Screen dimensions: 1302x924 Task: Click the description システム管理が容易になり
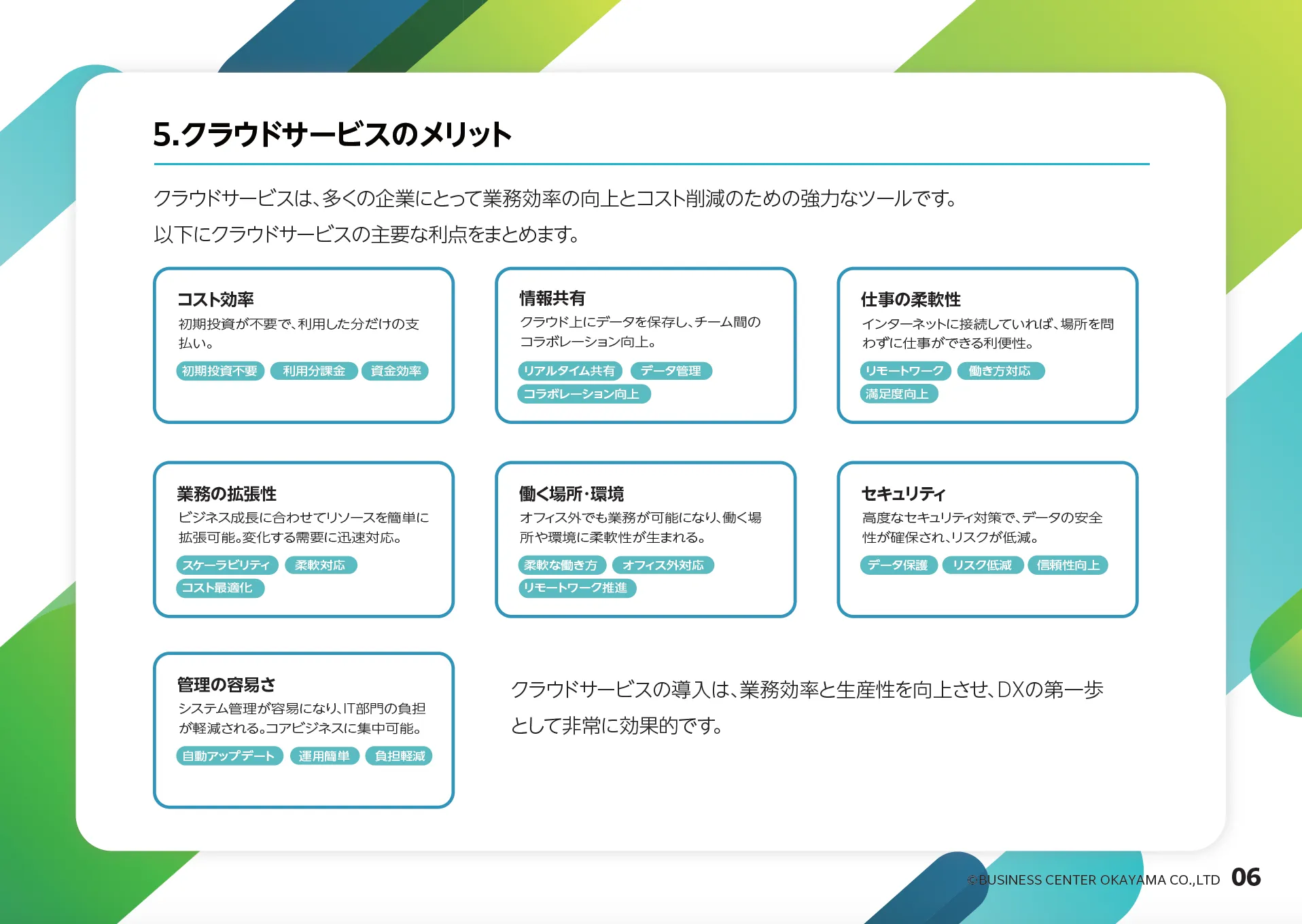[x=302, y=719]
